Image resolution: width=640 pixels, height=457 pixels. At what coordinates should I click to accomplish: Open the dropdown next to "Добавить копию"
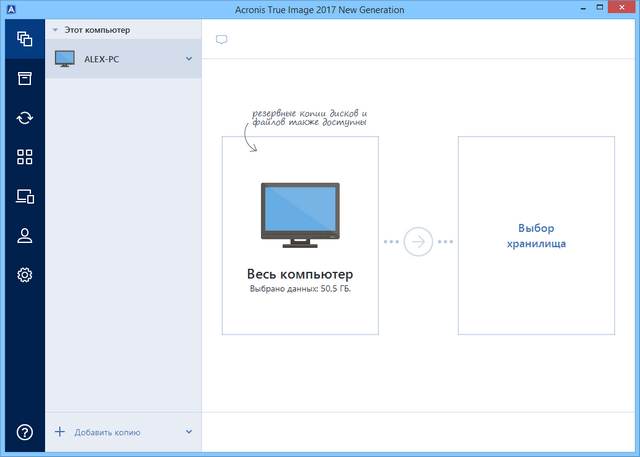click(x=189, y=432)
